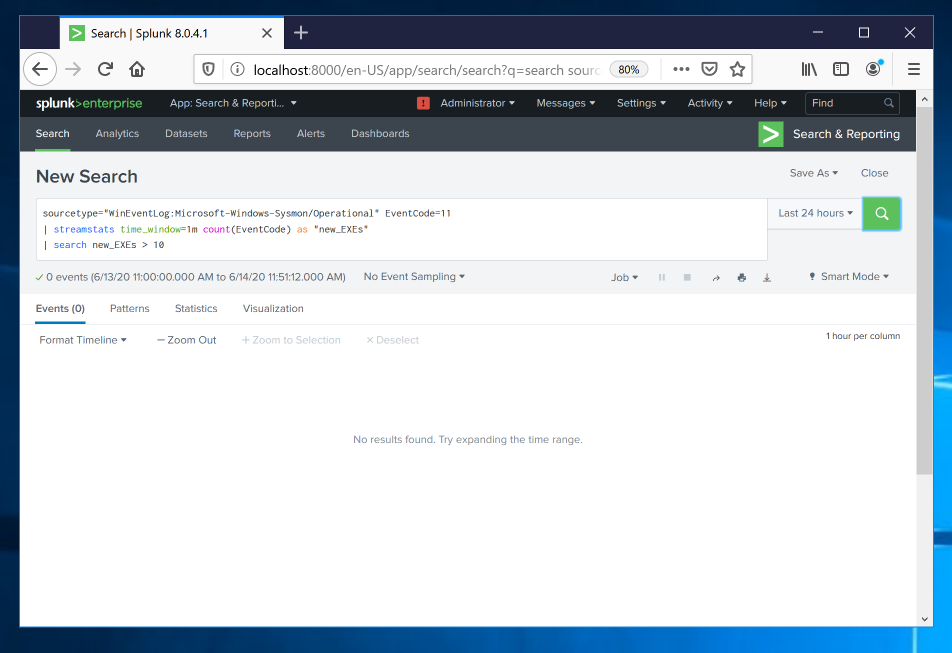Screen dimensions: 952x653
Task: Open the Messages dropdown
Action: [x=565, y=103]
